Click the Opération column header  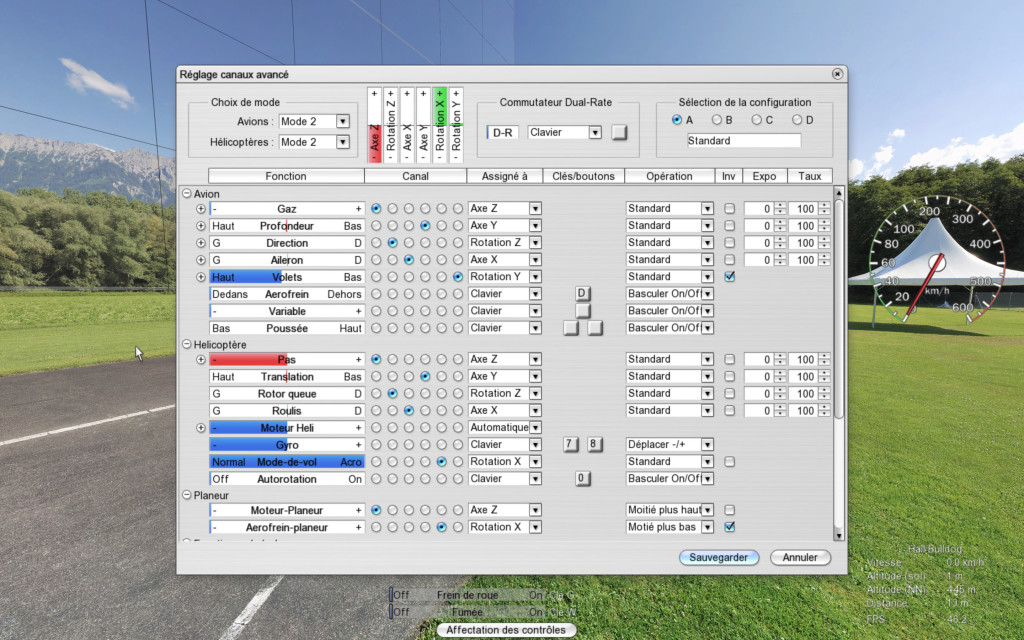coord(669,176)
